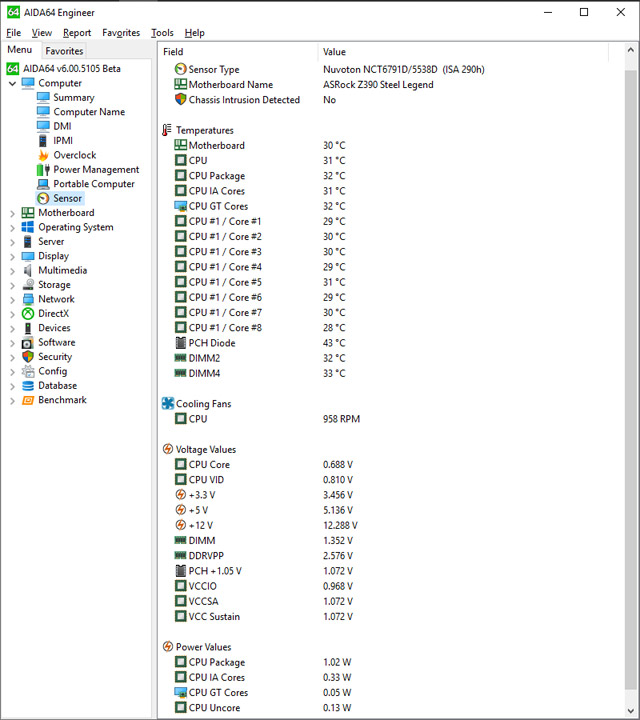
Task: Click the Summary monitor icon
Action: (43, 97)
